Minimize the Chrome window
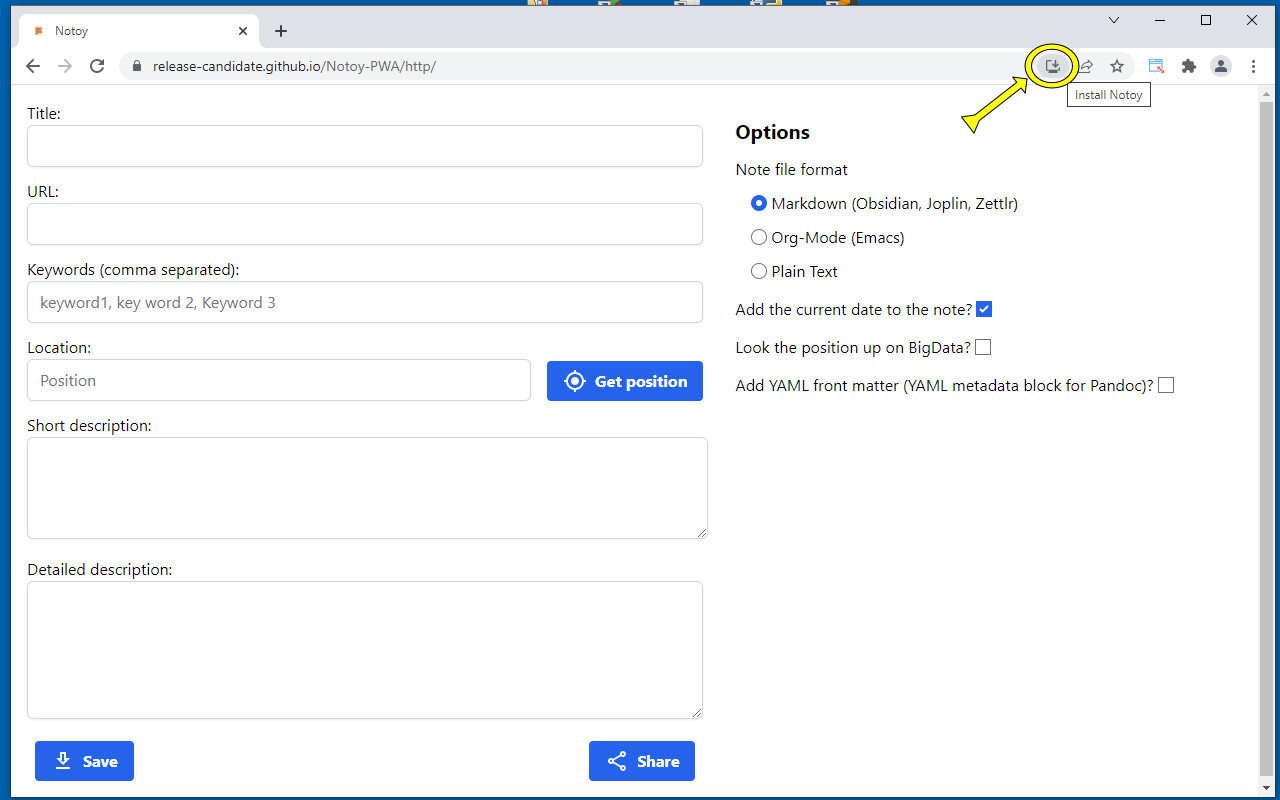Viewport: 1280px width, 800px height. point(1160,20)
